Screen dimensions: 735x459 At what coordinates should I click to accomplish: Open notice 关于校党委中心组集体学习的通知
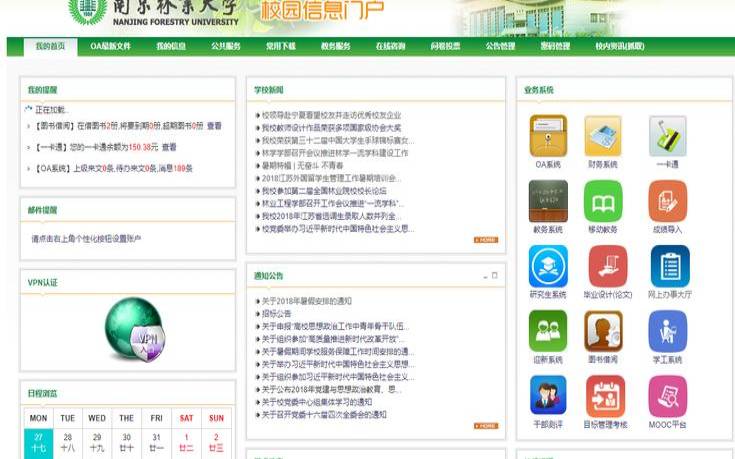(317, 402)
